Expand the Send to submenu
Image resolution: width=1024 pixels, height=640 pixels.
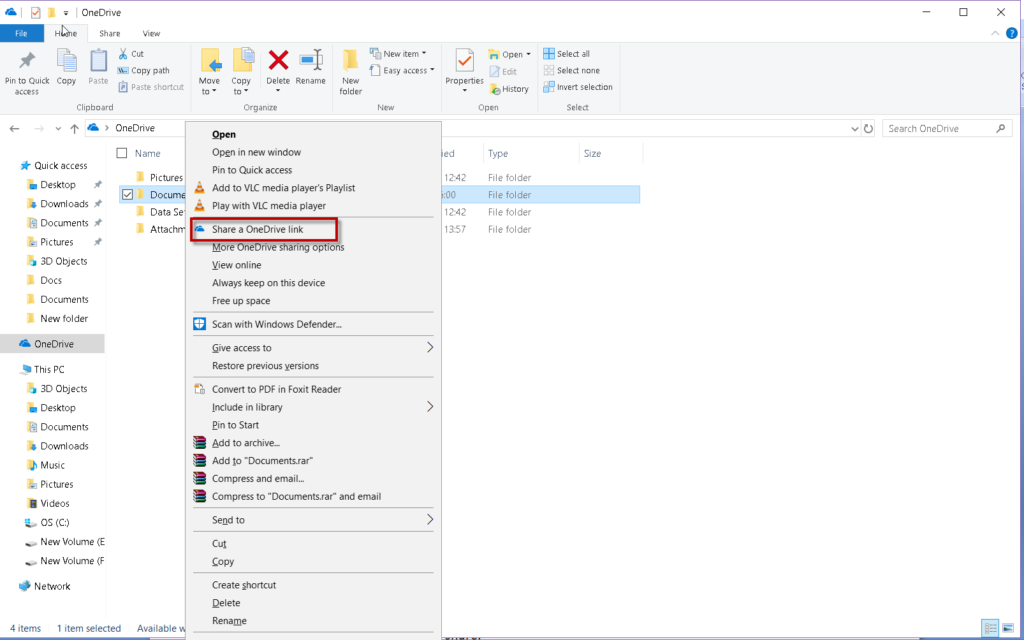[313, 520]
